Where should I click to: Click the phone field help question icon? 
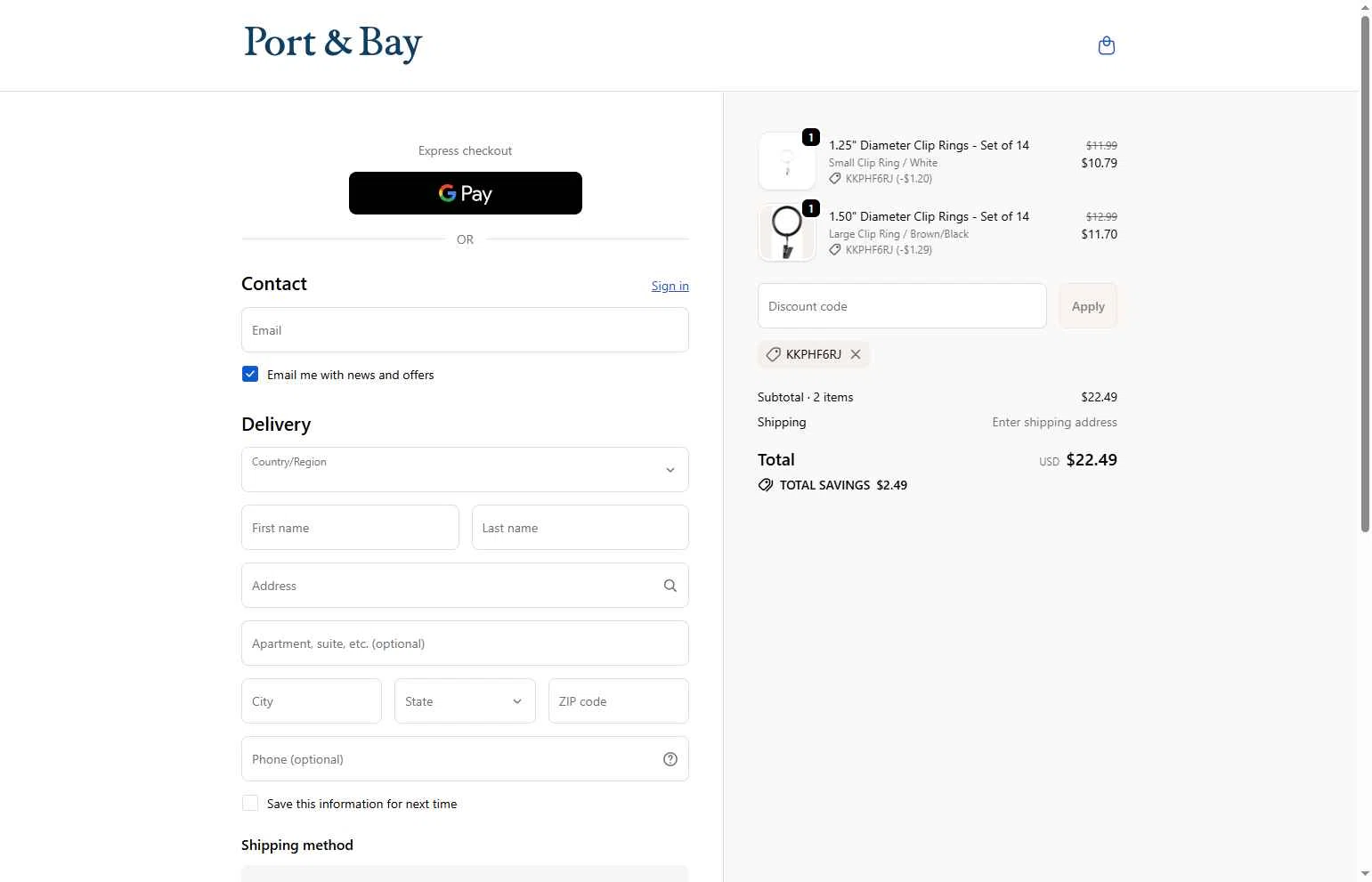pyautogui.click(x=670, y=759)
